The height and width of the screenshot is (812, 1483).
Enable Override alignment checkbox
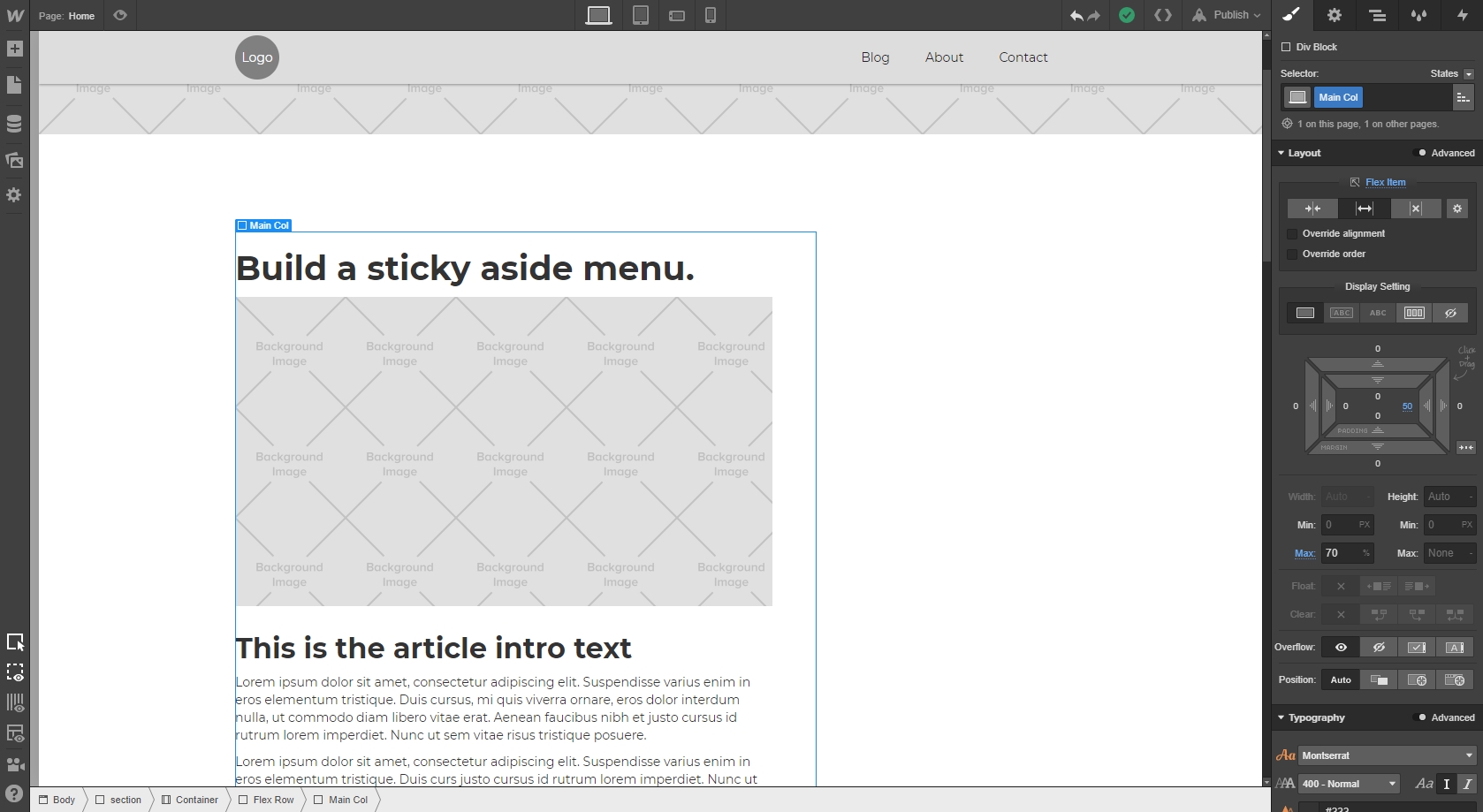coord(1291,233)
